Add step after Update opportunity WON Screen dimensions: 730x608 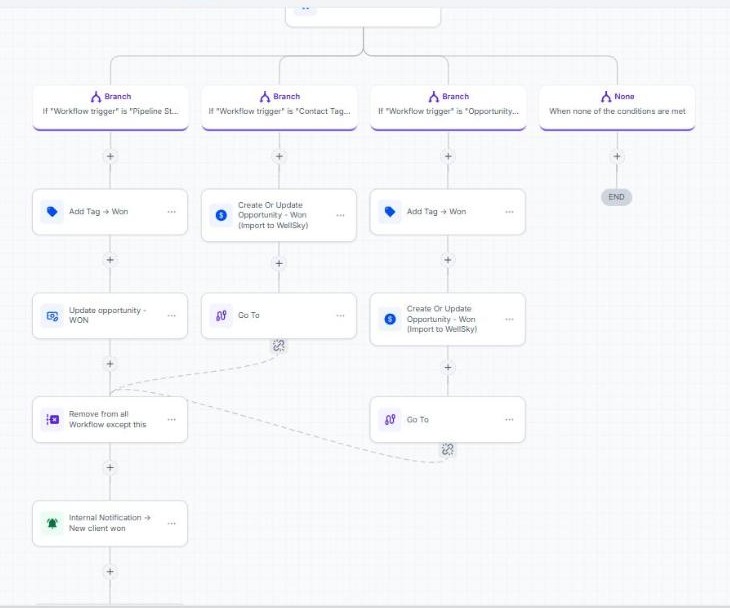point(110,364)
